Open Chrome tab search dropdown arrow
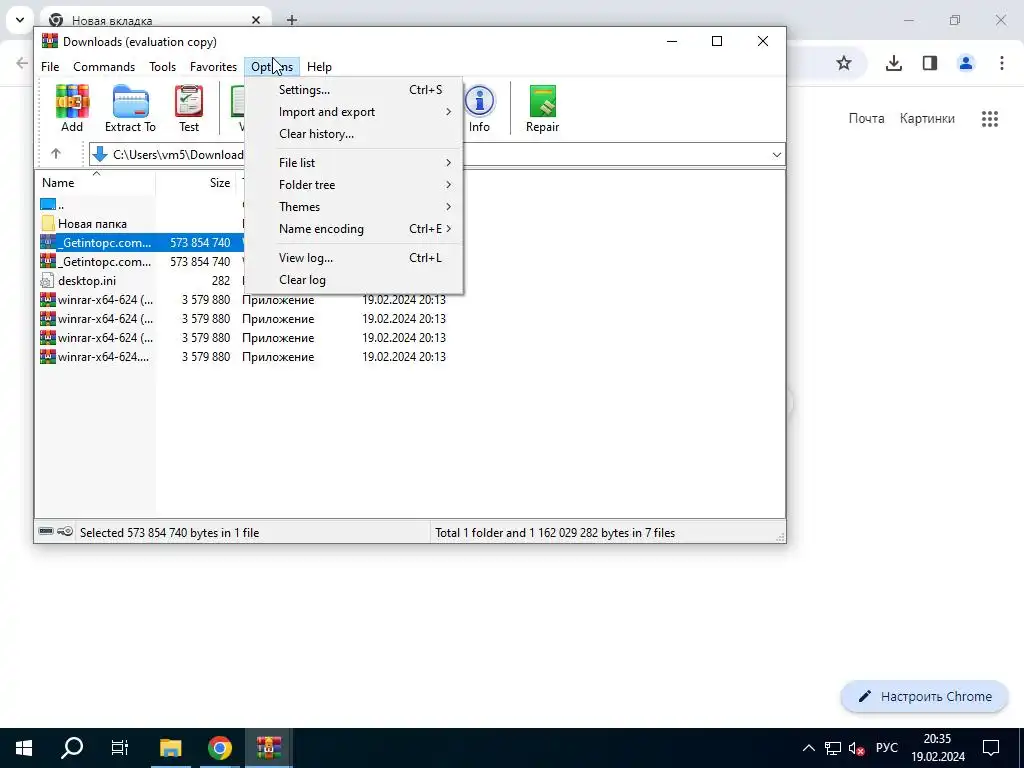1024x768 pixels. click(x=20, y=20)
